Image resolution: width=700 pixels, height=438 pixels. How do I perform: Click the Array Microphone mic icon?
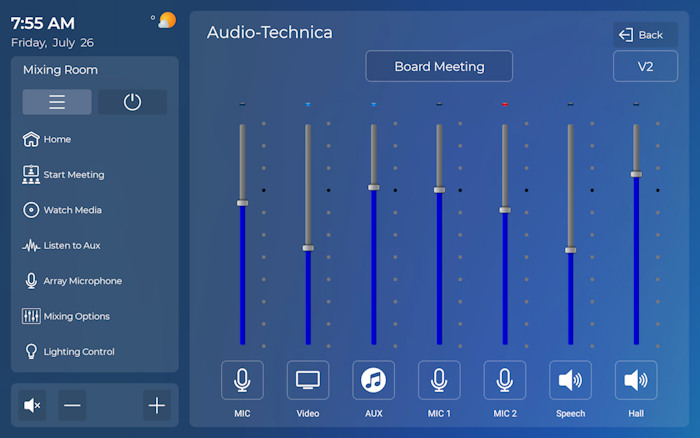[31, 281]
